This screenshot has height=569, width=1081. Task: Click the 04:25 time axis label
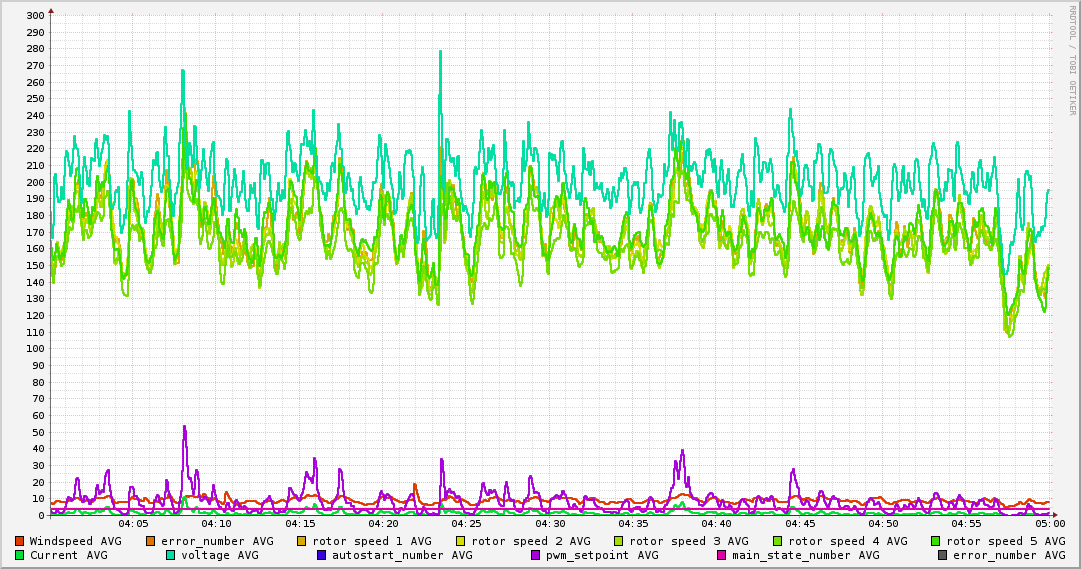[x=467, y=524]
